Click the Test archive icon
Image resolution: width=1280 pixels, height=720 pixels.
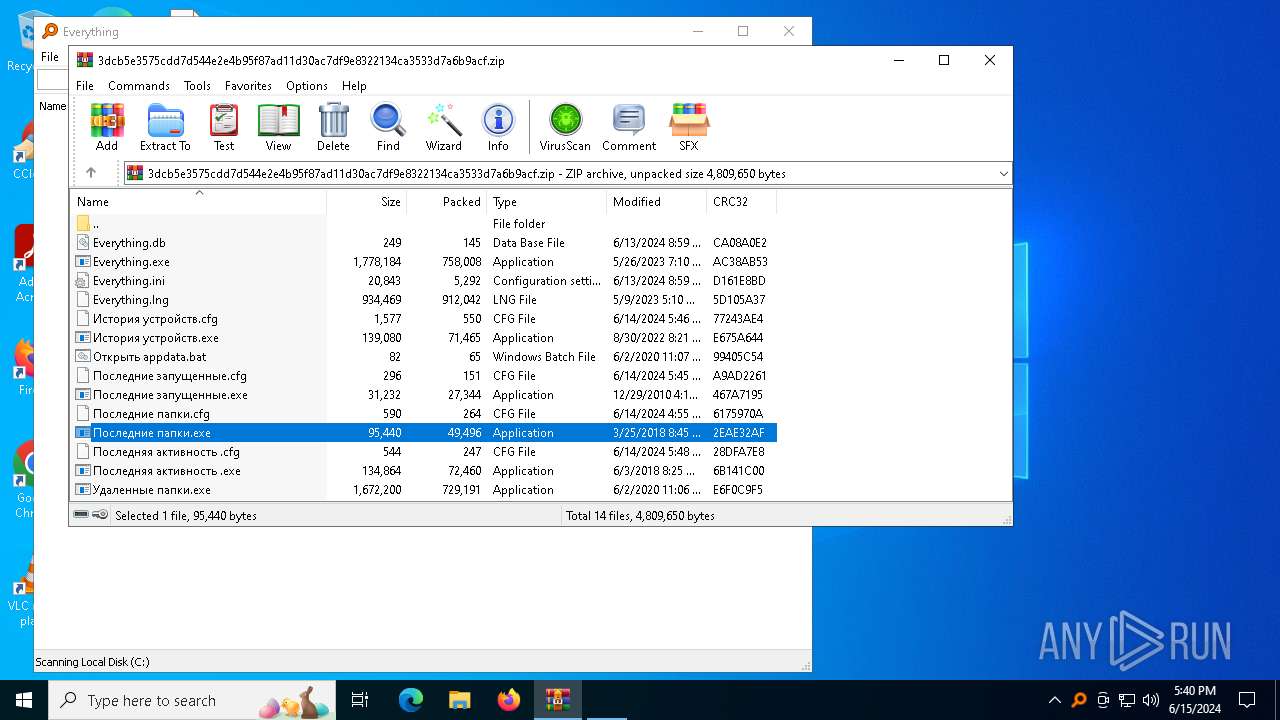224,127
